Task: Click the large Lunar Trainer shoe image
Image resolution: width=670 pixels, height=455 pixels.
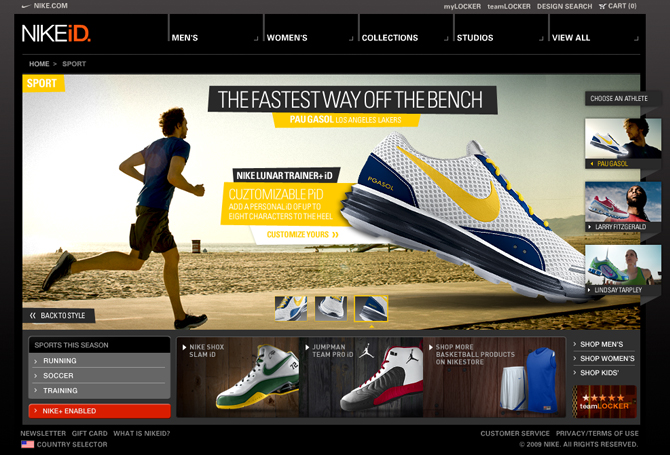Action: click(466, 218)
